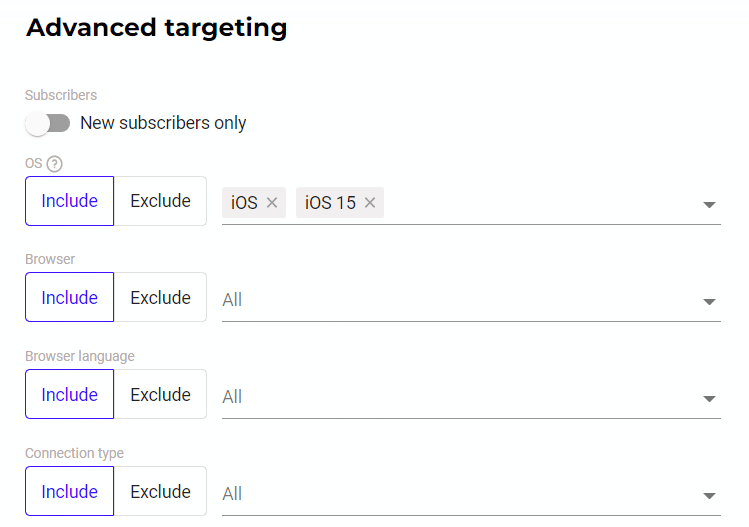Select Include for Browser targeting
Viewport: 749px width, 527px height.
point(70,297)
